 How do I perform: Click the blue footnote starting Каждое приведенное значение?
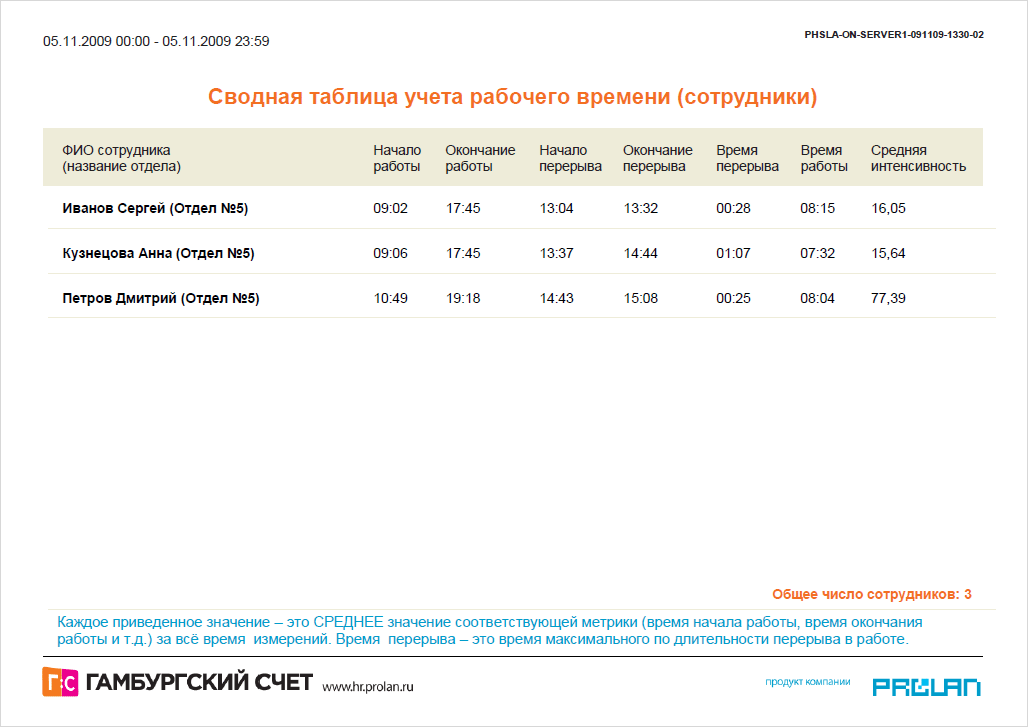(x=489, y=631)
